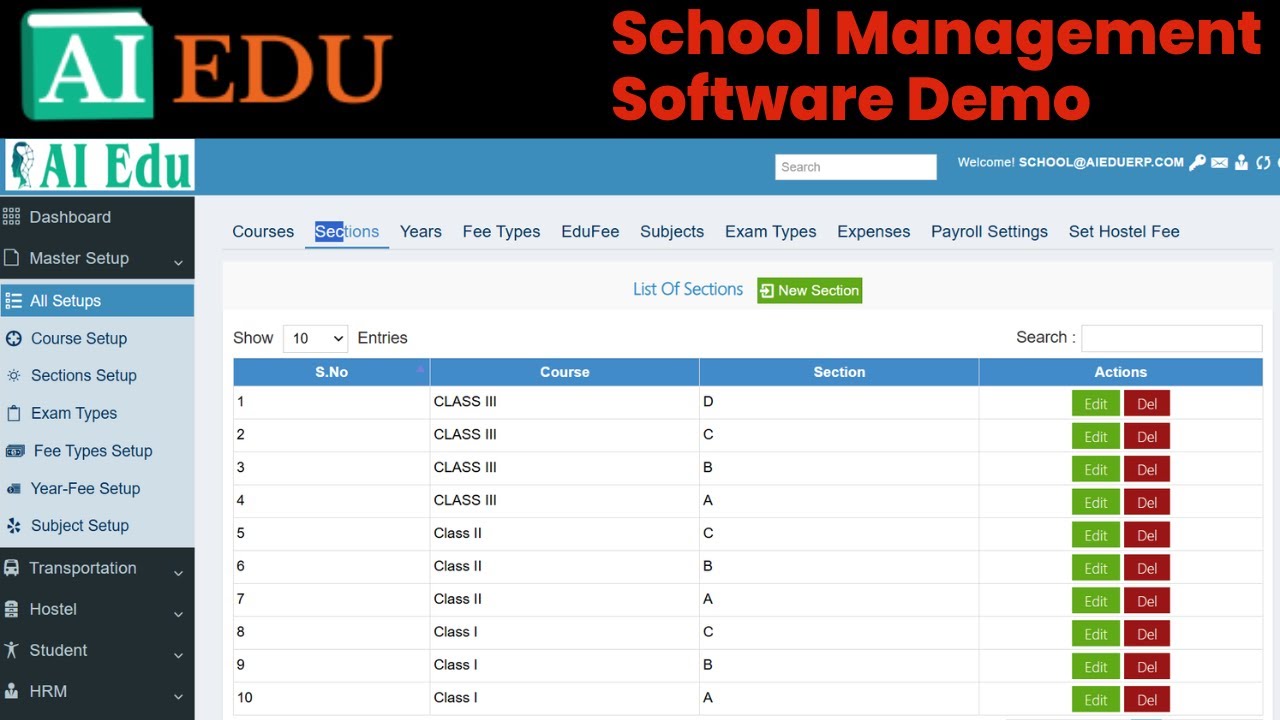Click the user profile icon in header
Screen dimensions: 1280x720
click(1241, 162)
